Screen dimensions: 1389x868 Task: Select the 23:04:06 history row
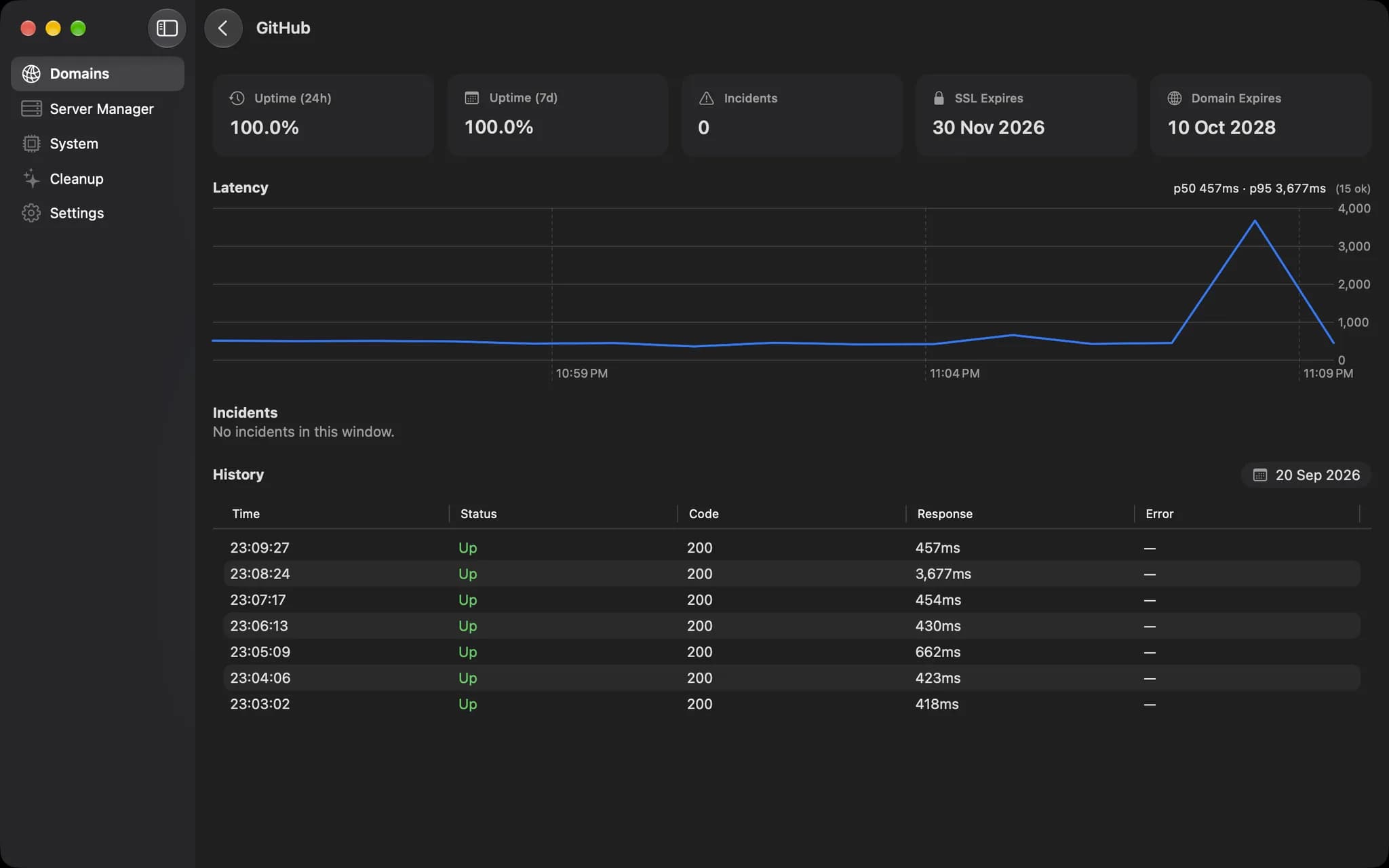(x=791, y=678)
